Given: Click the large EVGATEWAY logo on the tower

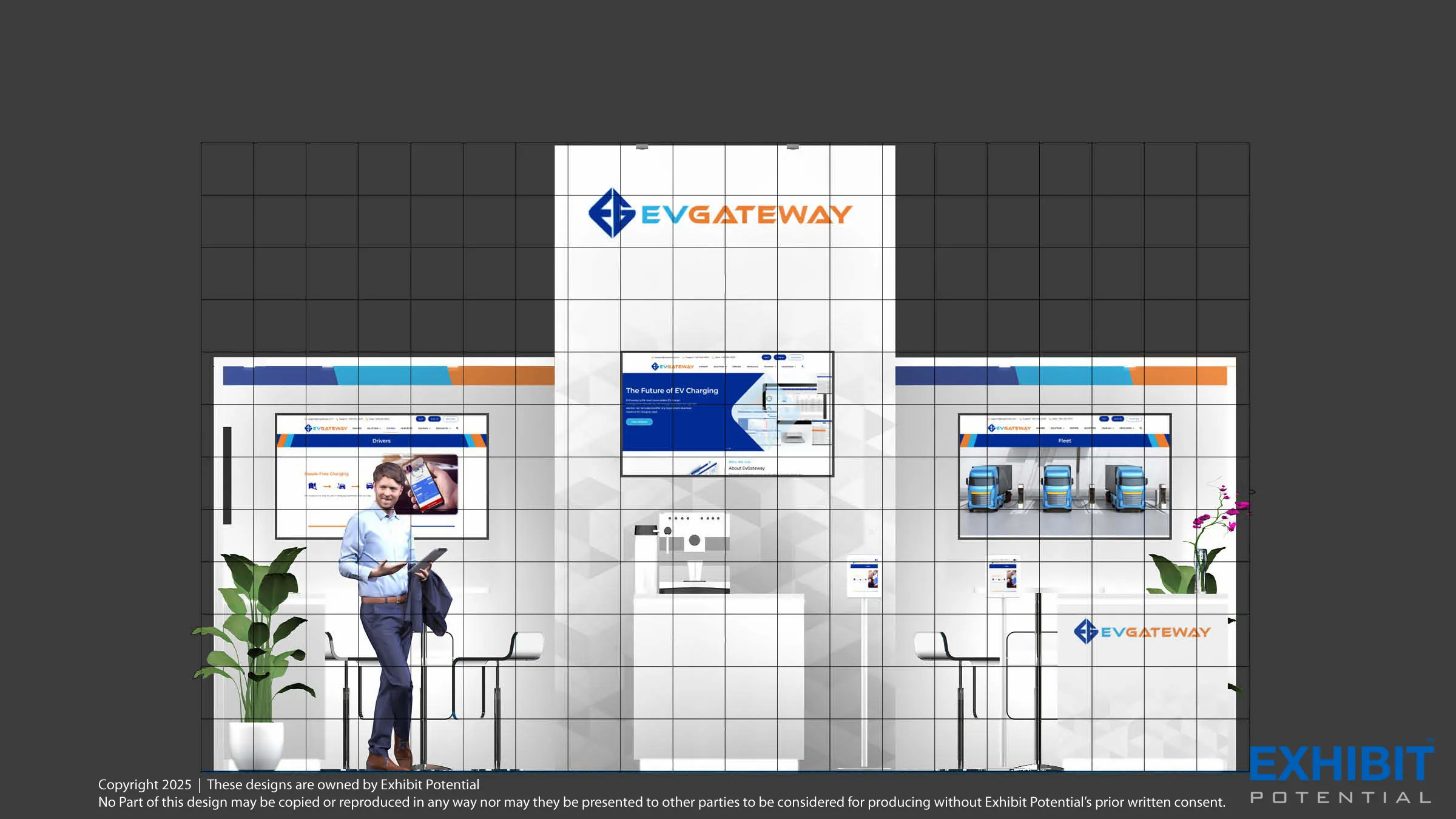Looking at the screenshot, I should pyautogui.click(x=720, y=213).
